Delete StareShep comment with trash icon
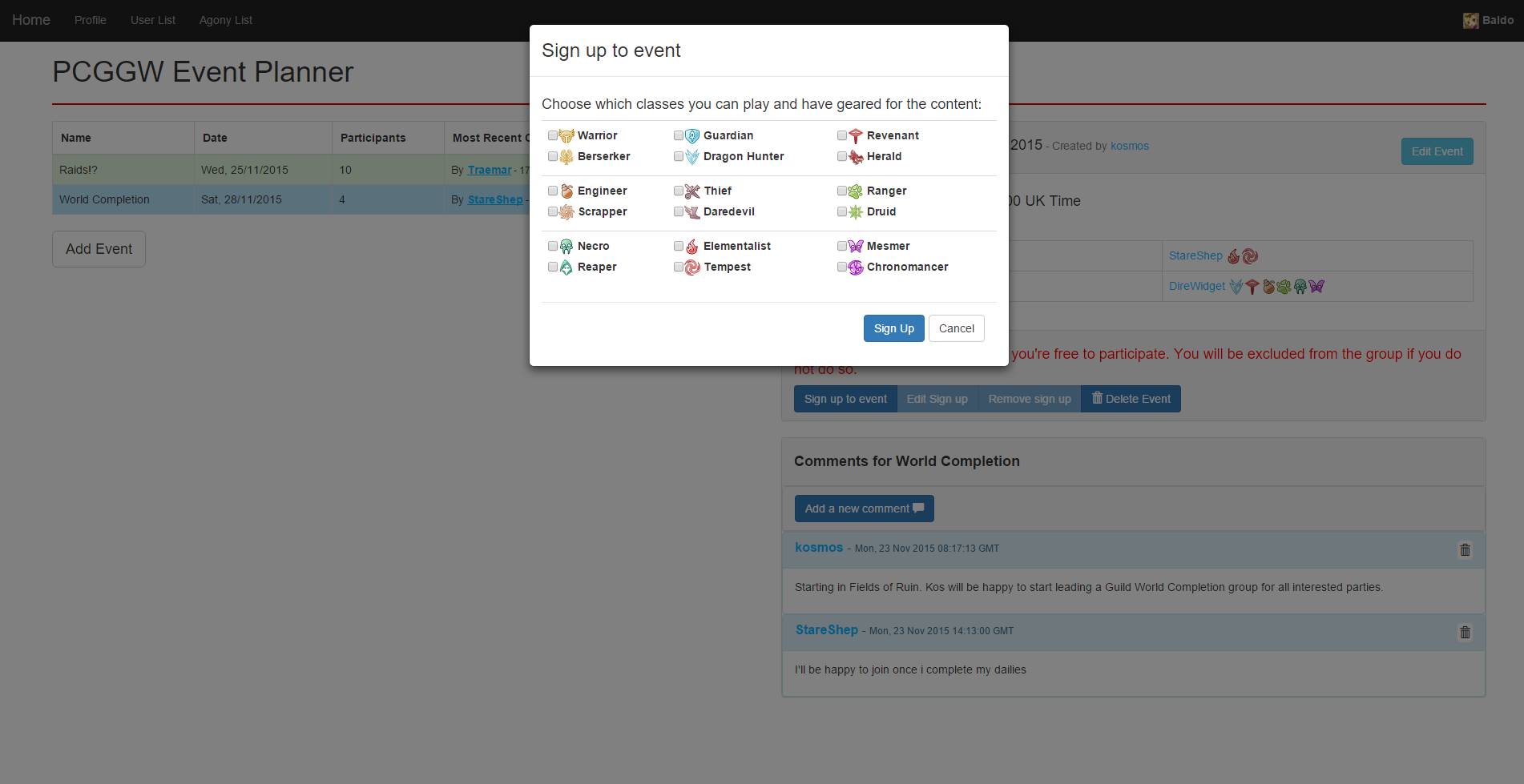Viewport: 1524px width, 784px height. click(x=1465, y=633)
